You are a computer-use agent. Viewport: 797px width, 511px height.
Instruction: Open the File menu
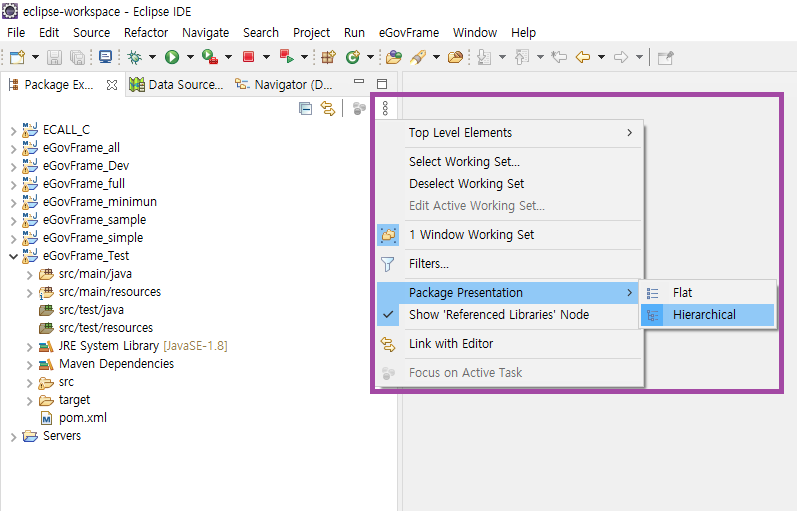[x=16, y=33]
